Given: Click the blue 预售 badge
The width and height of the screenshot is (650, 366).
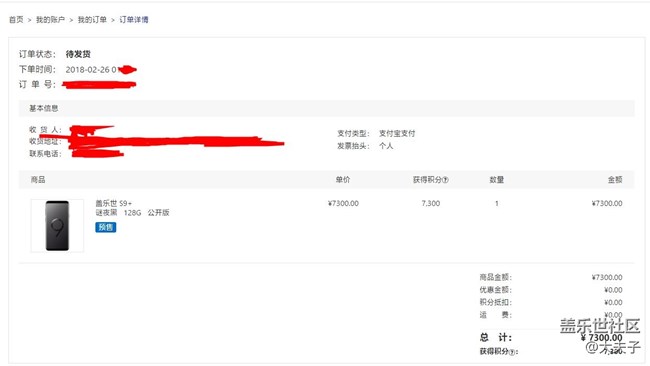Looking at the screenshot, I should [x=106, y=227].
